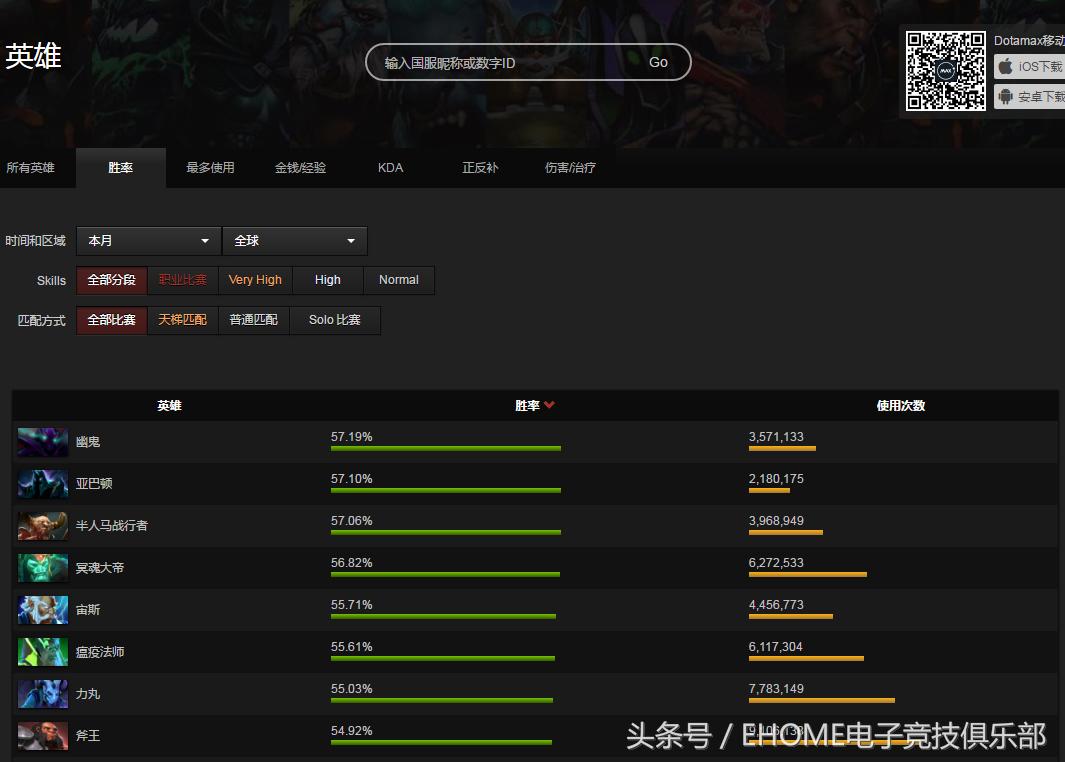
Task: Open the 最多使用 tab
Action: pyautogui.click(x=210, y=167)
